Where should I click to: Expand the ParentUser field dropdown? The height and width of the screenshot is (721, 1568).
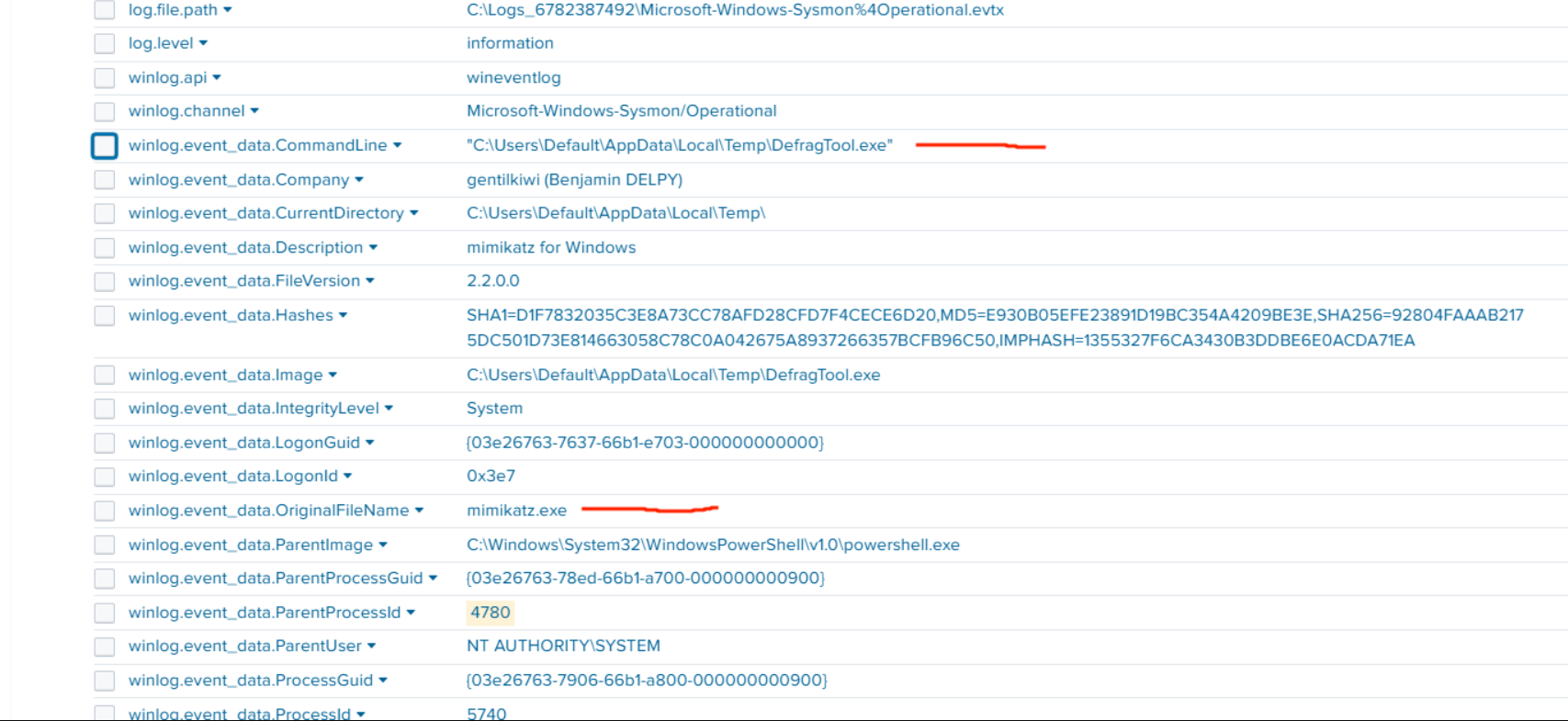[x=371, y=647]
